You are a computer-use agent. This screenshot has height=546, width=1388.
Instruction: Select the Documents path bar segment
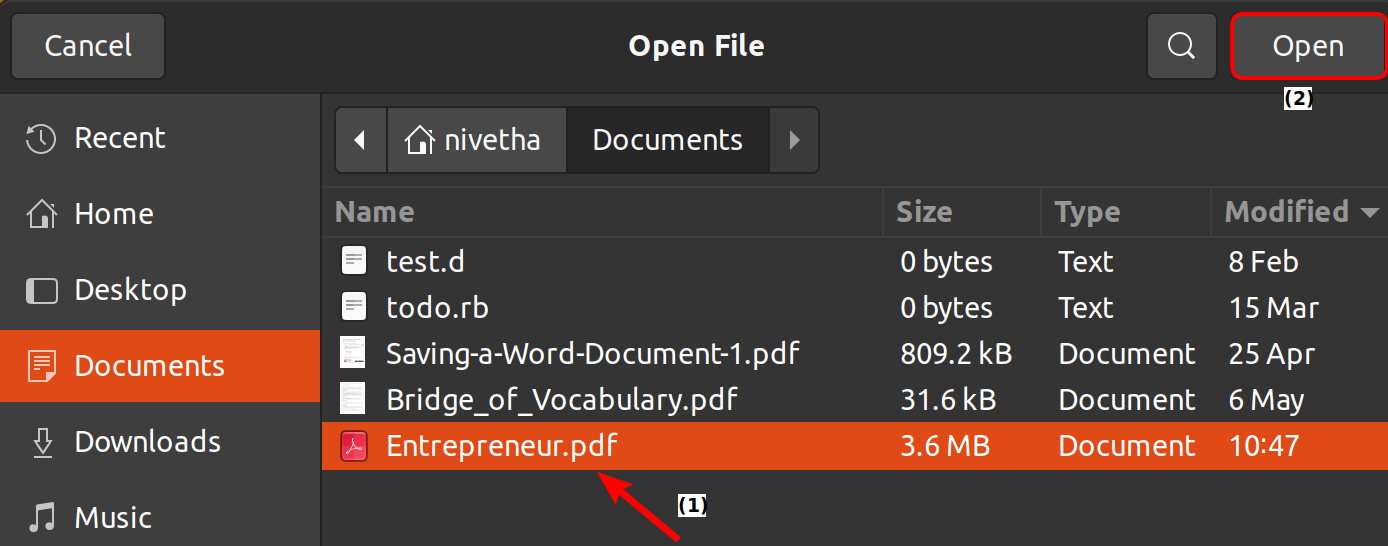[667, 140]
